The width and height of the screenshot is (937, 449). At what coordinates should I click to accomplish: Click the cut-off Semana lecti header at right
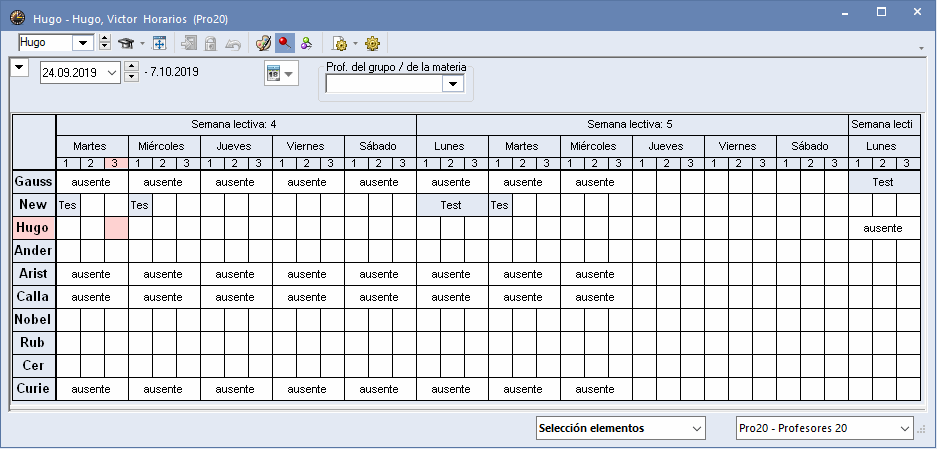[x=884, y=124]
